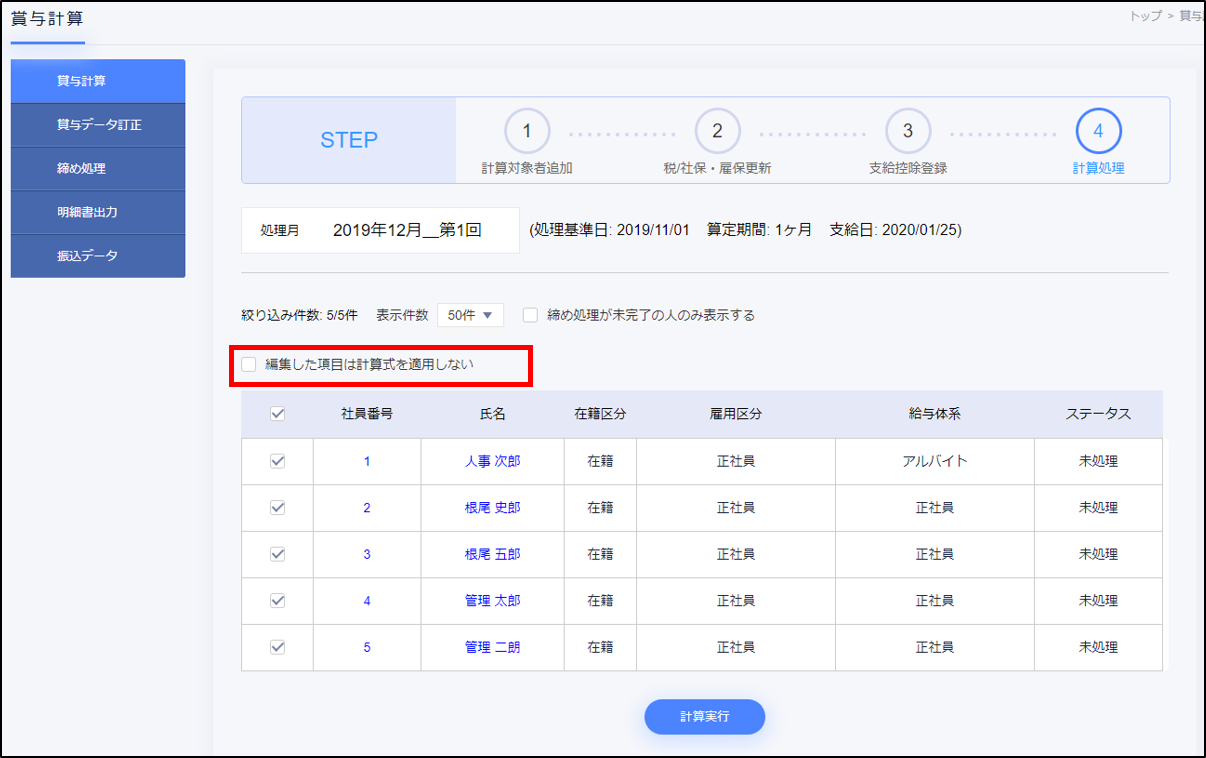1206x758 pixels.
Task: Open 締め処理 from the side menu
Action: point(98,169)
